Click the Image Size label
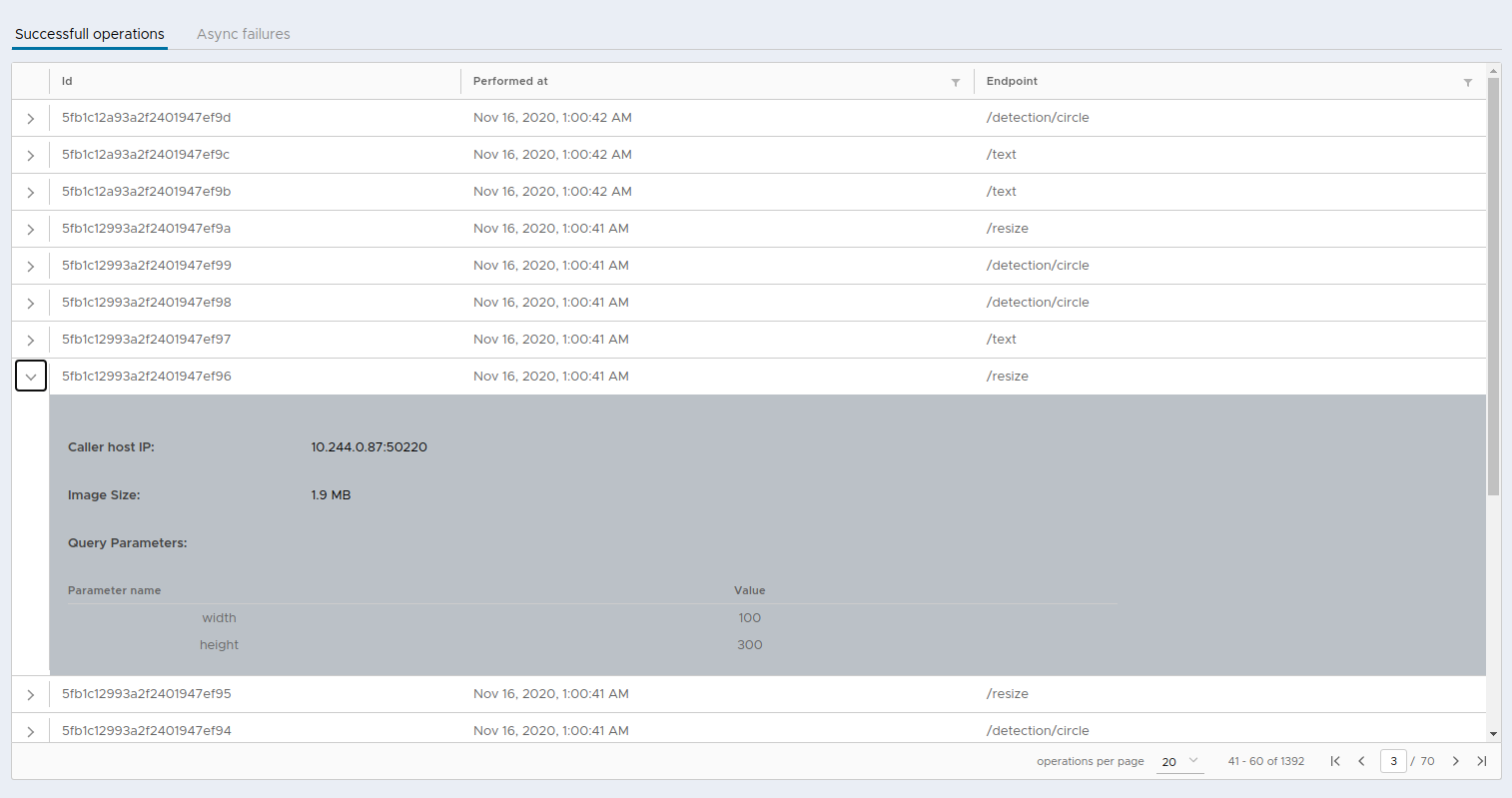The image size is (1512, 798). (x=104, y=495)
